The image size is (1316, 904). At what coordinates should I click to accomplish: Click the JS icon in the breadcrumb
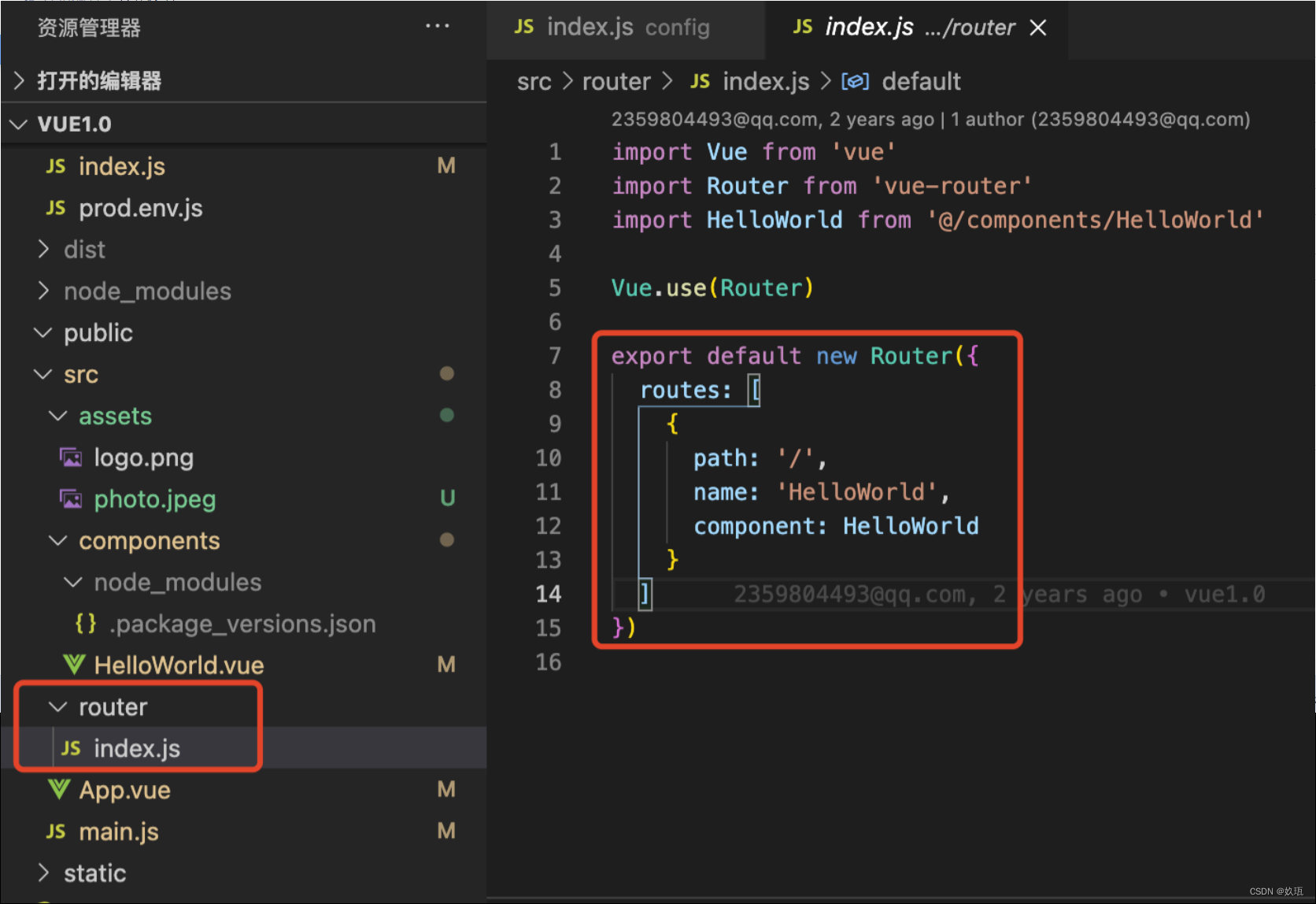(x=700, y=81)
